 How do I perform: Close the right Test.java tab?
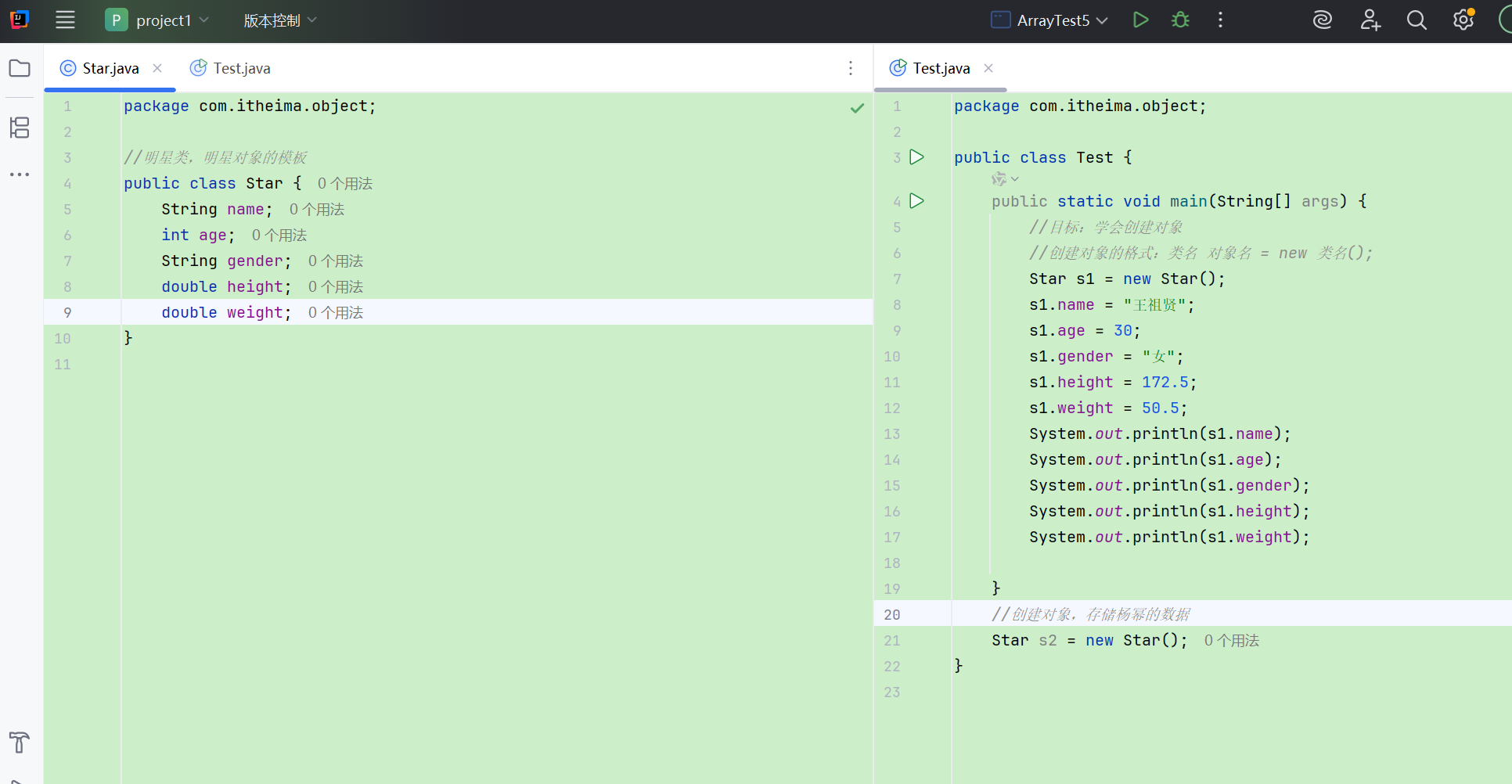pos(988,68)
